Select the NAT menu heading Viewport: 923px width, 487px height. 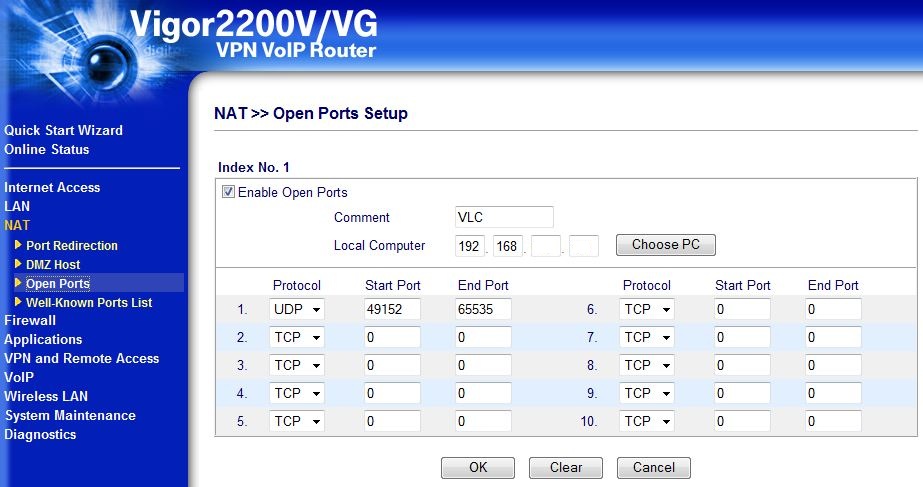[x=16, y=225]
